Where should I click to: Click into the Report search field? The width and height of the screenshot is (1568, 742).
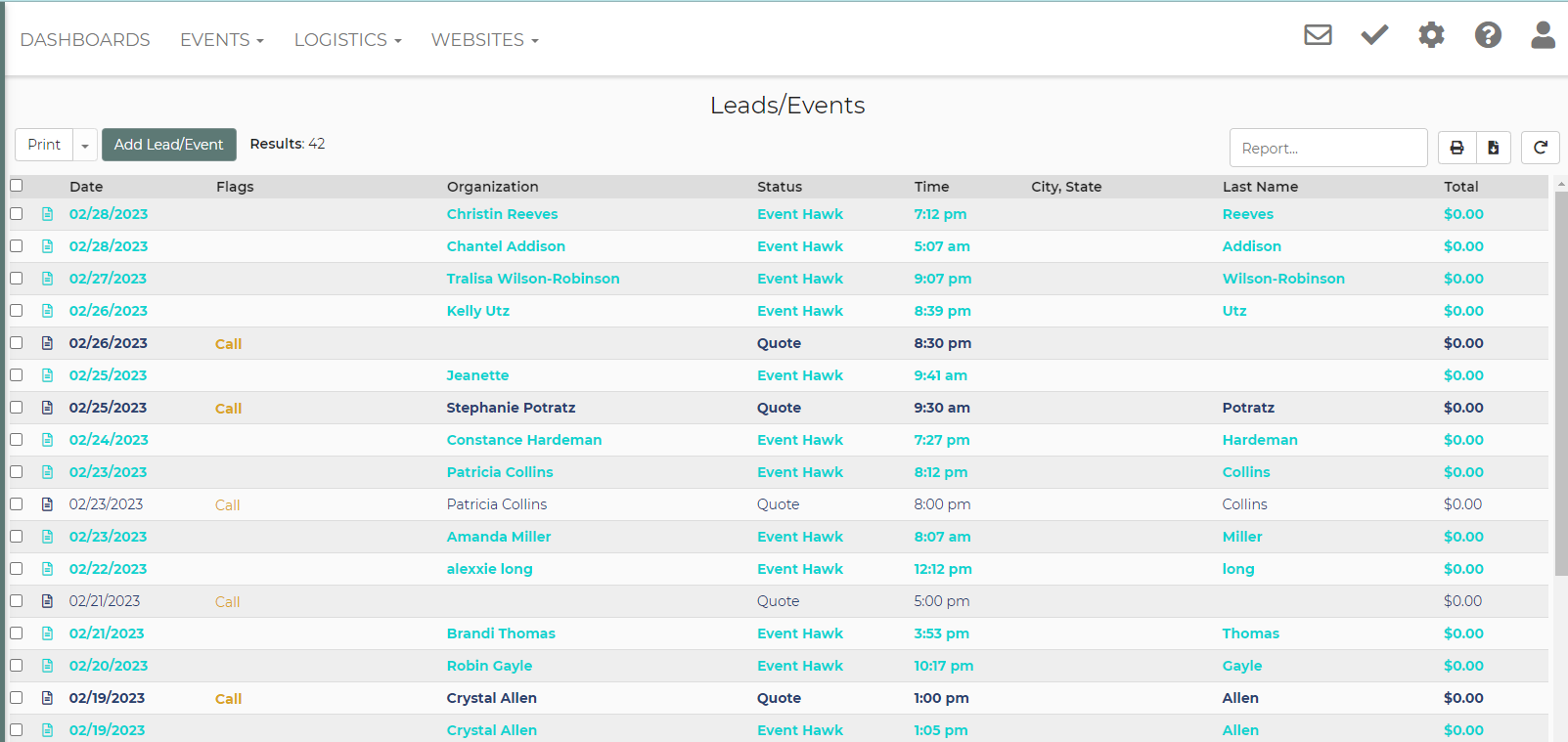(1327, 148)
